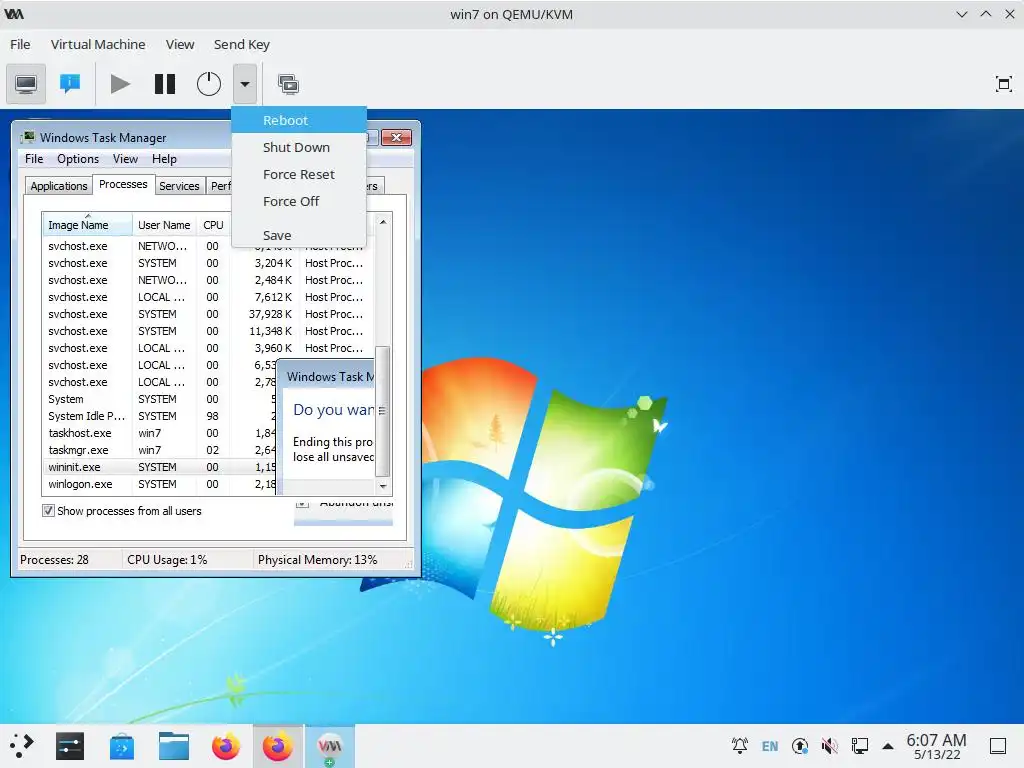Open System Settings from the taskbar
The height and width of the screenshot is (768, 1024).
click(70, 746)
